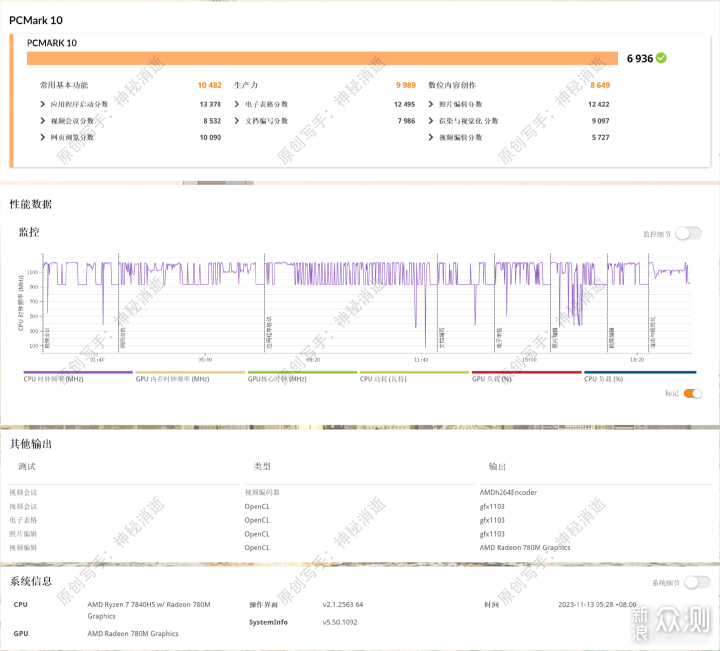The width and height of the screenshot is (720, 651).
Task: Click the 生产力 score 9 989
Action: coord(405,85)
